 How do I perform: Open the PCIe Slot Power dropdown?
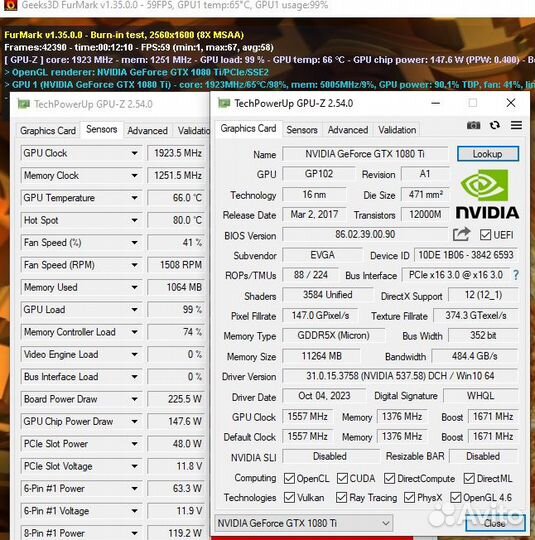135,444
